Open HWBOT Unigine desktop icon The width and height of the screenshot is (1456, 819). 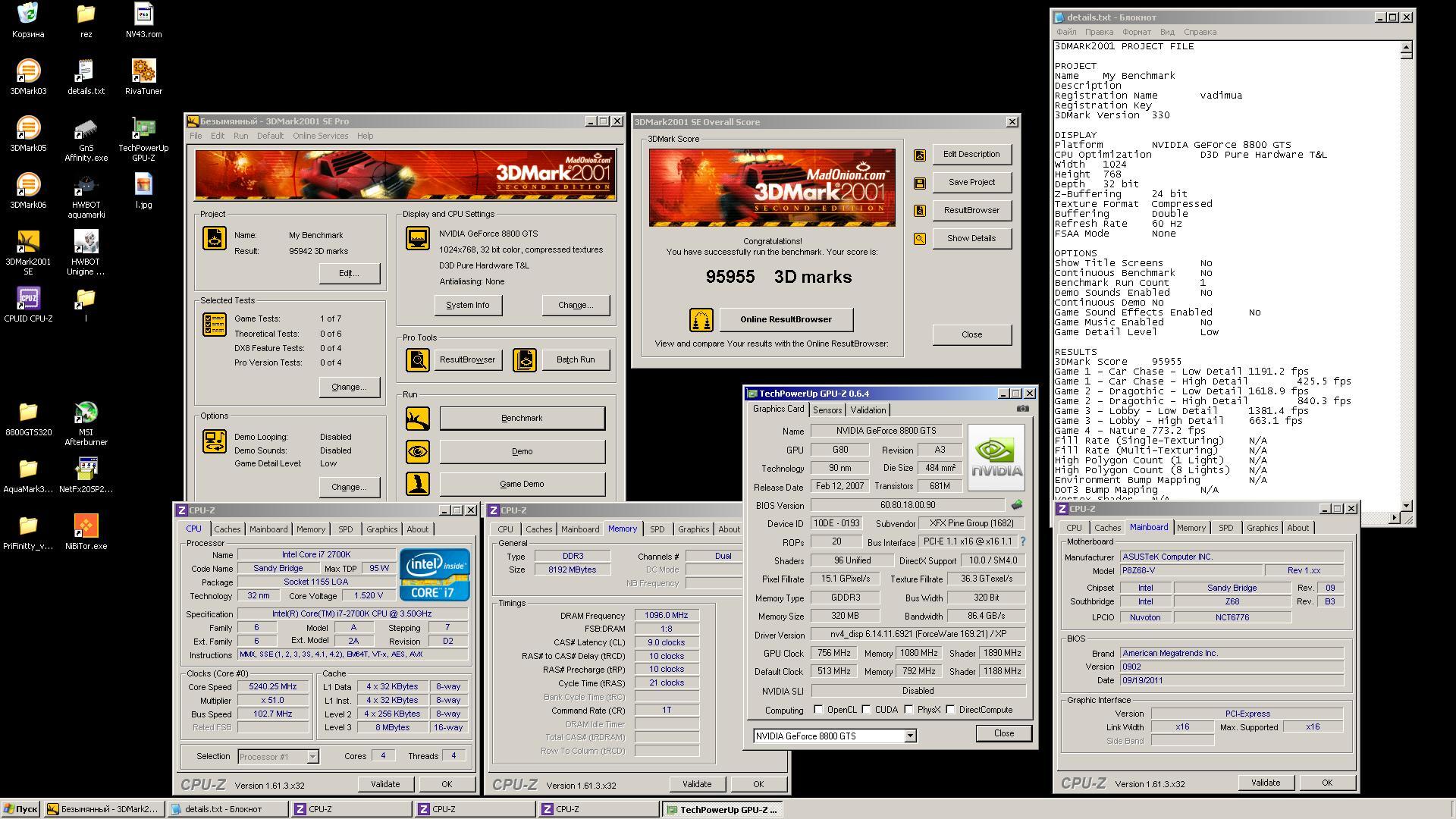[x=86, y=253]
